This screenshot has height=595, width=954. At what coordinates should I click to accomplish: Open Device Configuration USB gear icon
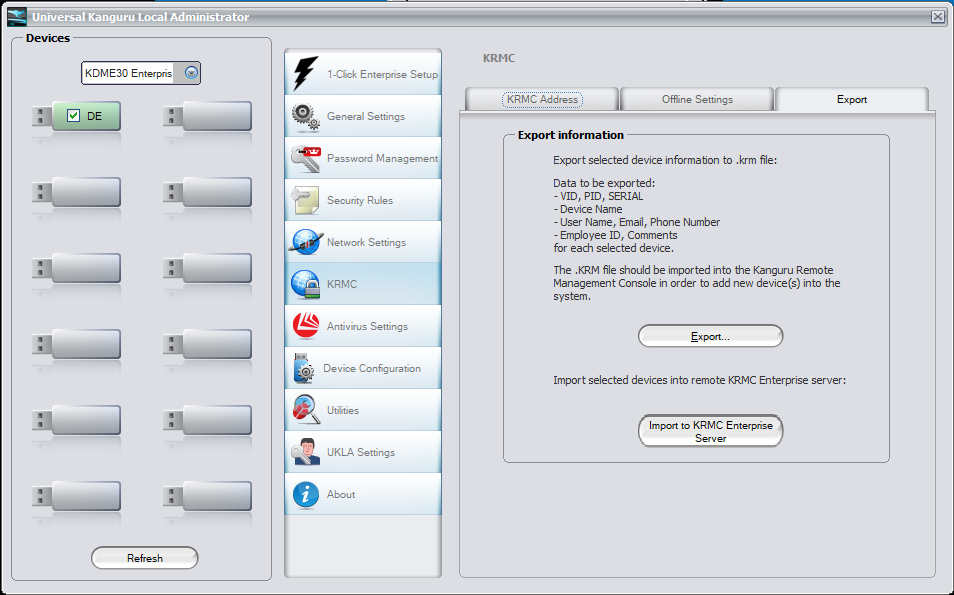click(304, 368)
